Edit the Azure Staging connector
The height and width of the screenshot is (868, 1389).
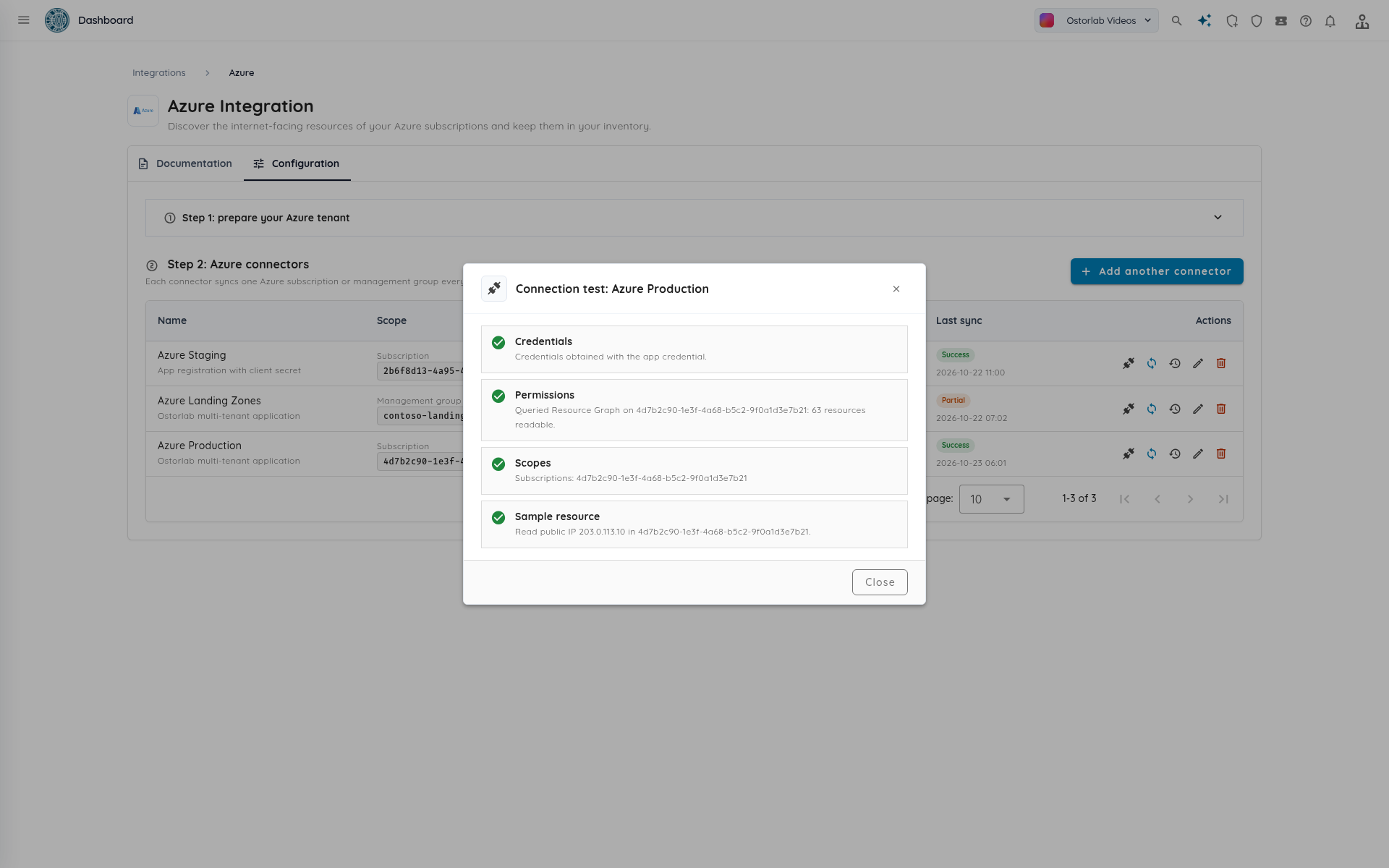[1198, 363]
